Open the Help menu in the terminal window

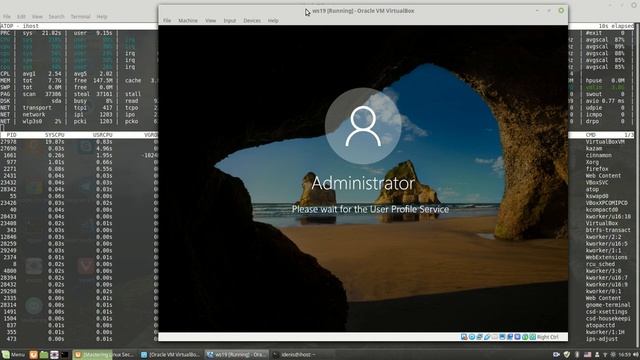[x=102, y=17]
